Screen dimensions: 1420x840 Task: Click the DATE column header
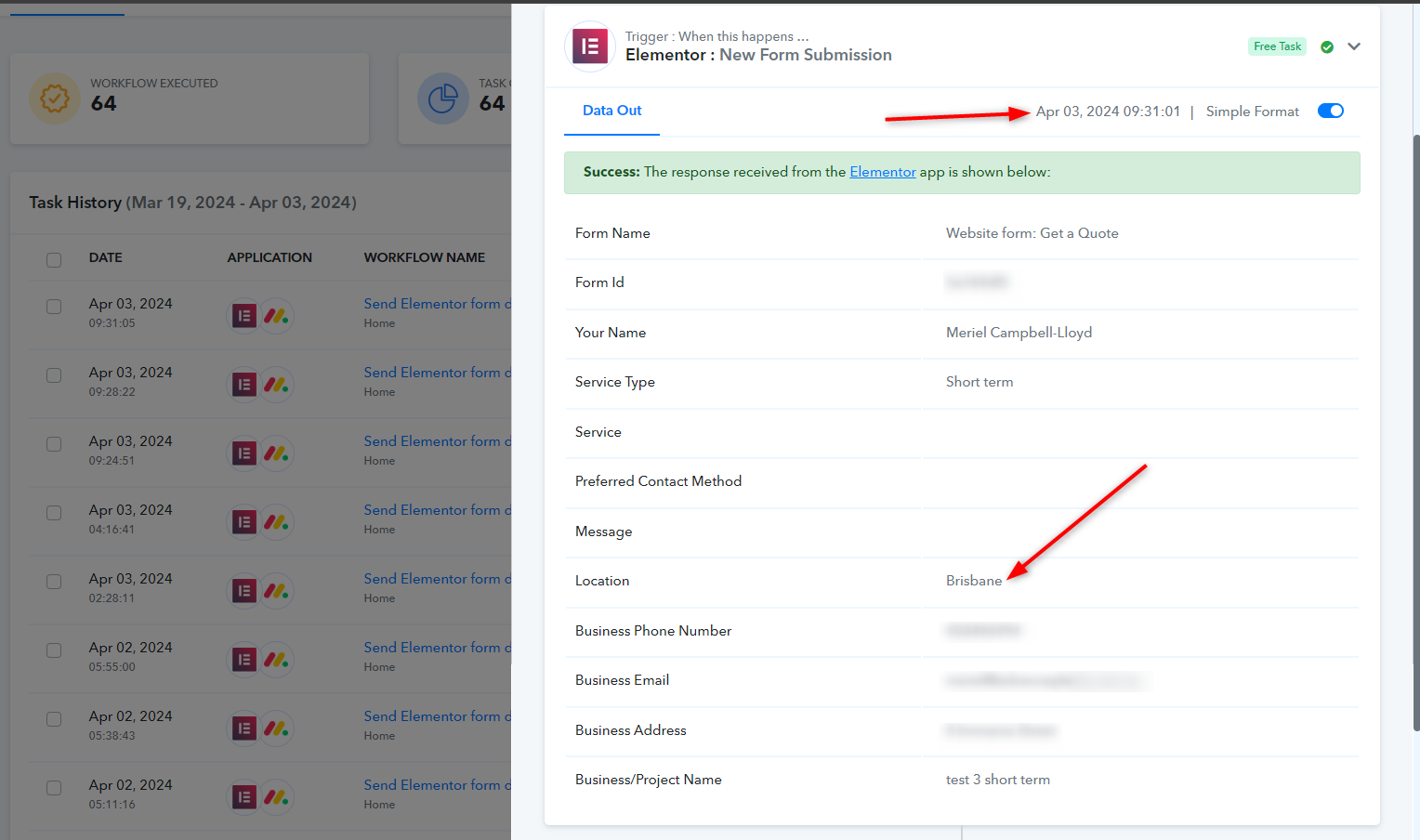[x=106, y=257]
